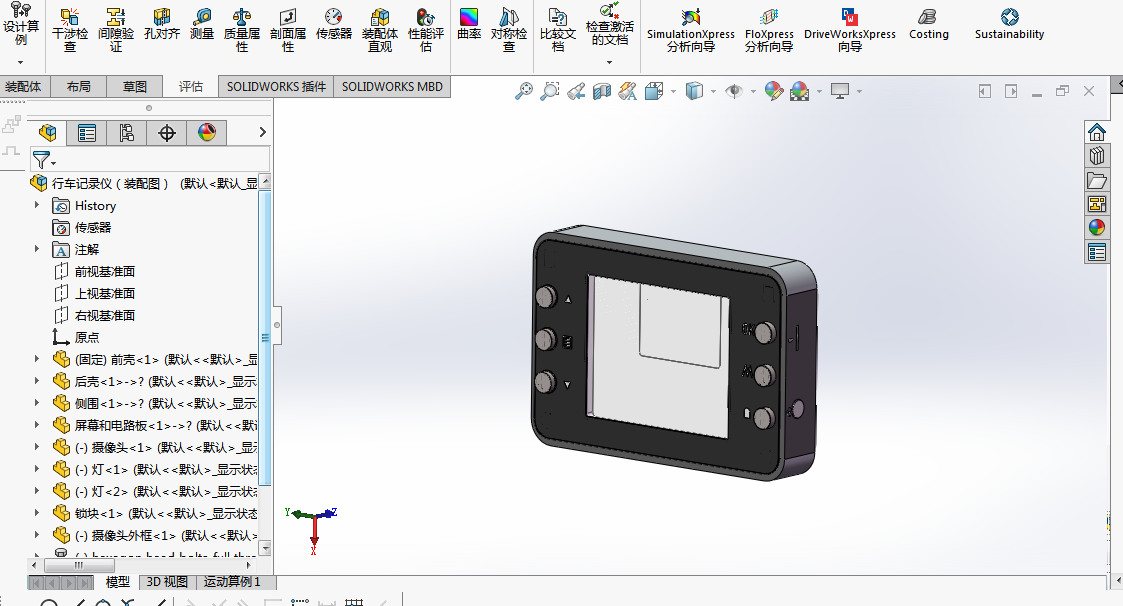Switch to PropertyManager tab

pos(87,133)
